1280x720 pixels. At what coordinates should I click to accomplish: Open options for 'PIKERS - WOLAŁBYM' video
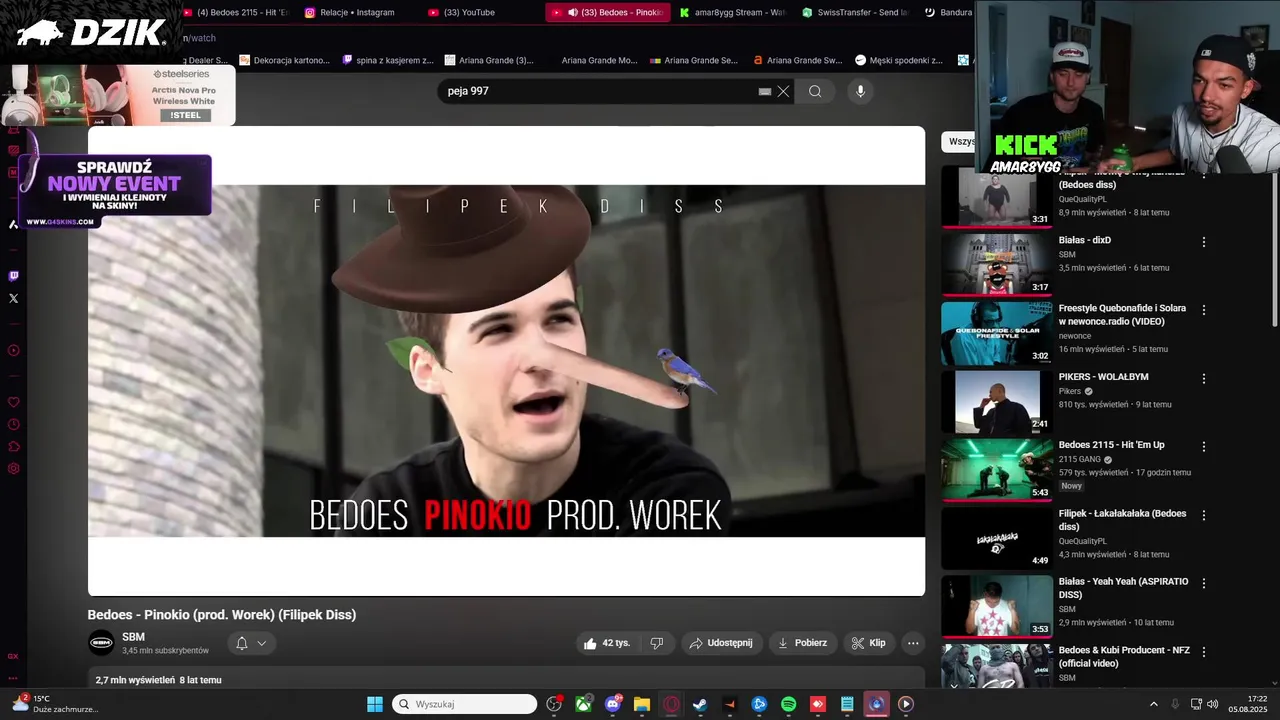pyautogui.click(x=1204, y=379)
